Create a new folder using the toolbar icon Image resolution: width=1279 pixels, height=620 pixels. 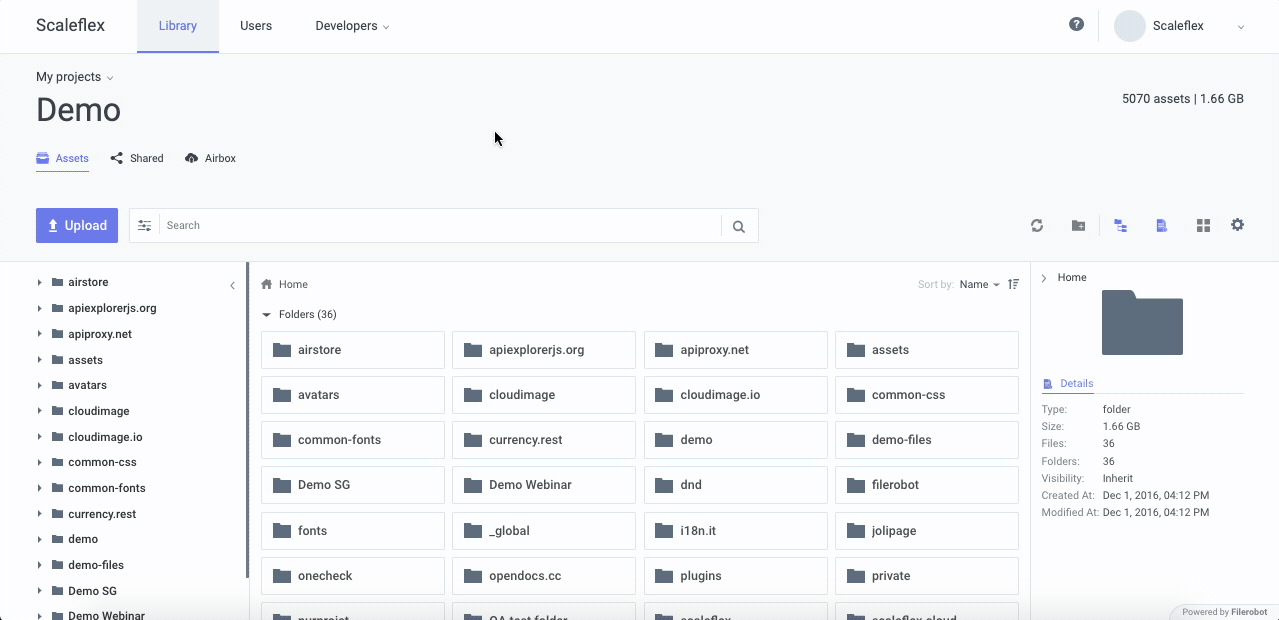(1078, 226)
